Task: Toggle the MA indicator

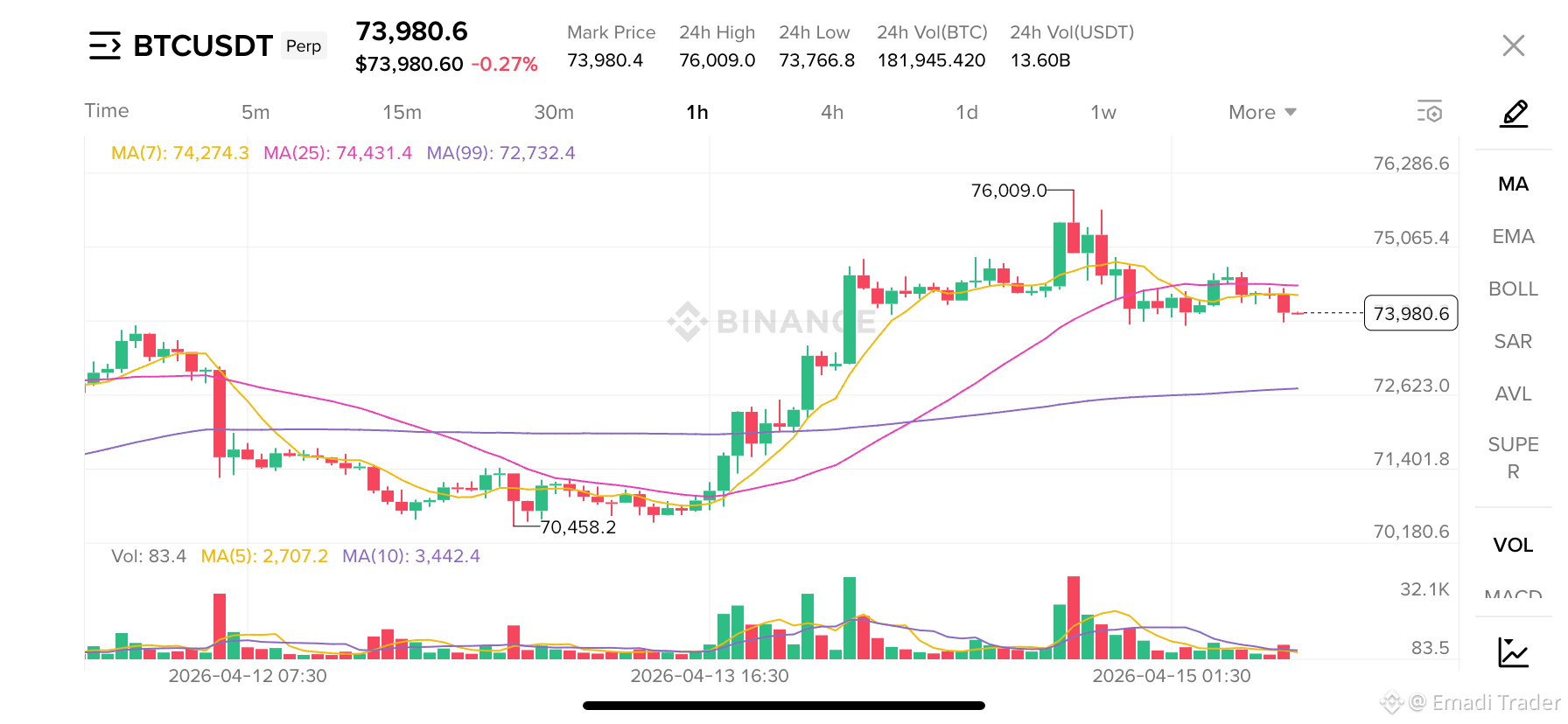Action: click(1513, 184)
